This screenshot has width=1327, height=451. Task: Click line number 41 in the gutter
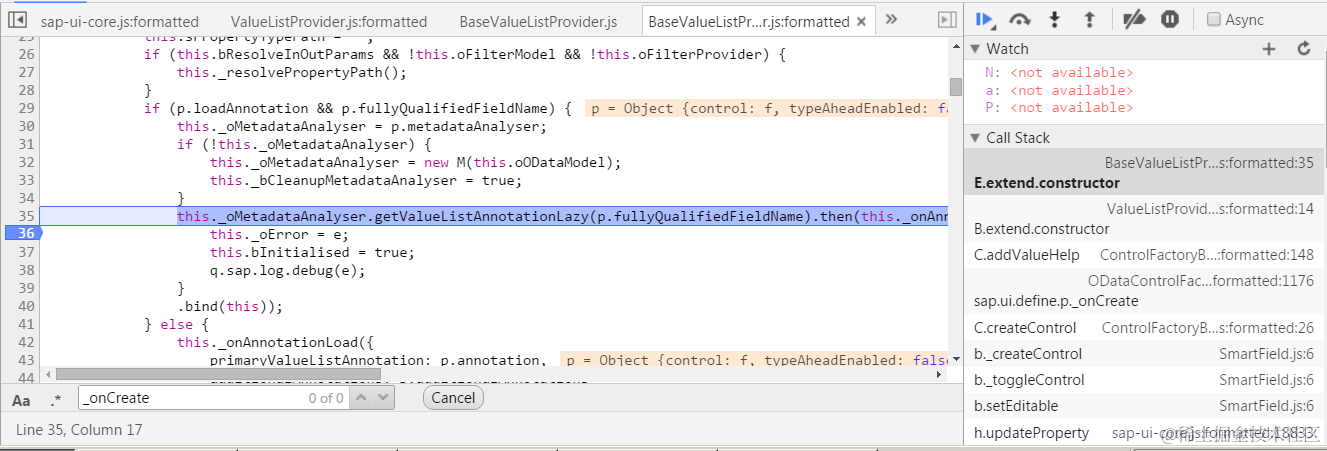tap(27, 324)
